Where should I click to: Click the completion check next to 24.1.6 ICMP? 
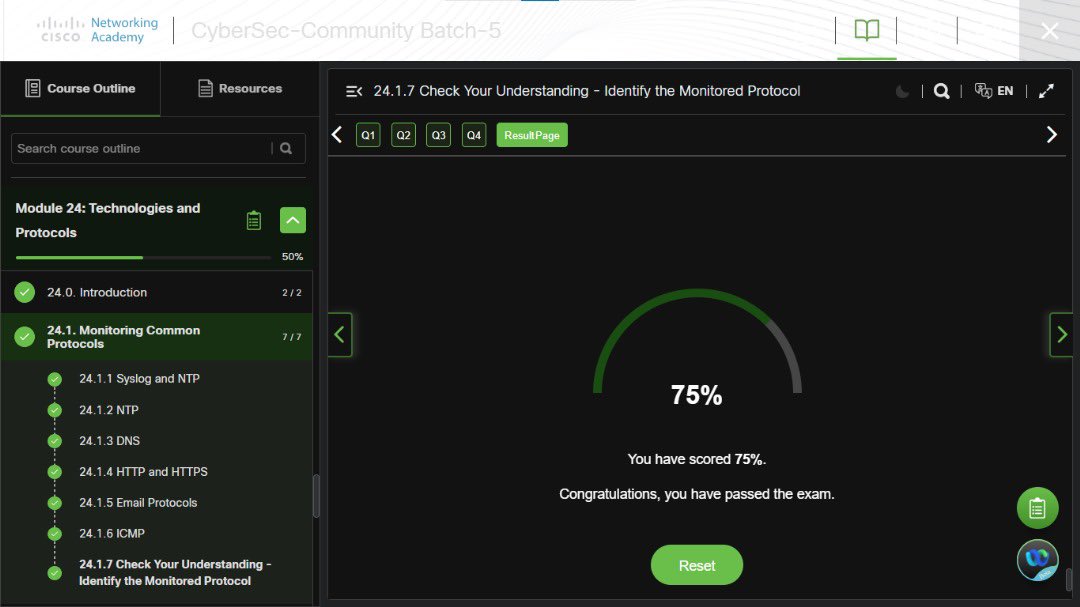click(x=54, y=534)
